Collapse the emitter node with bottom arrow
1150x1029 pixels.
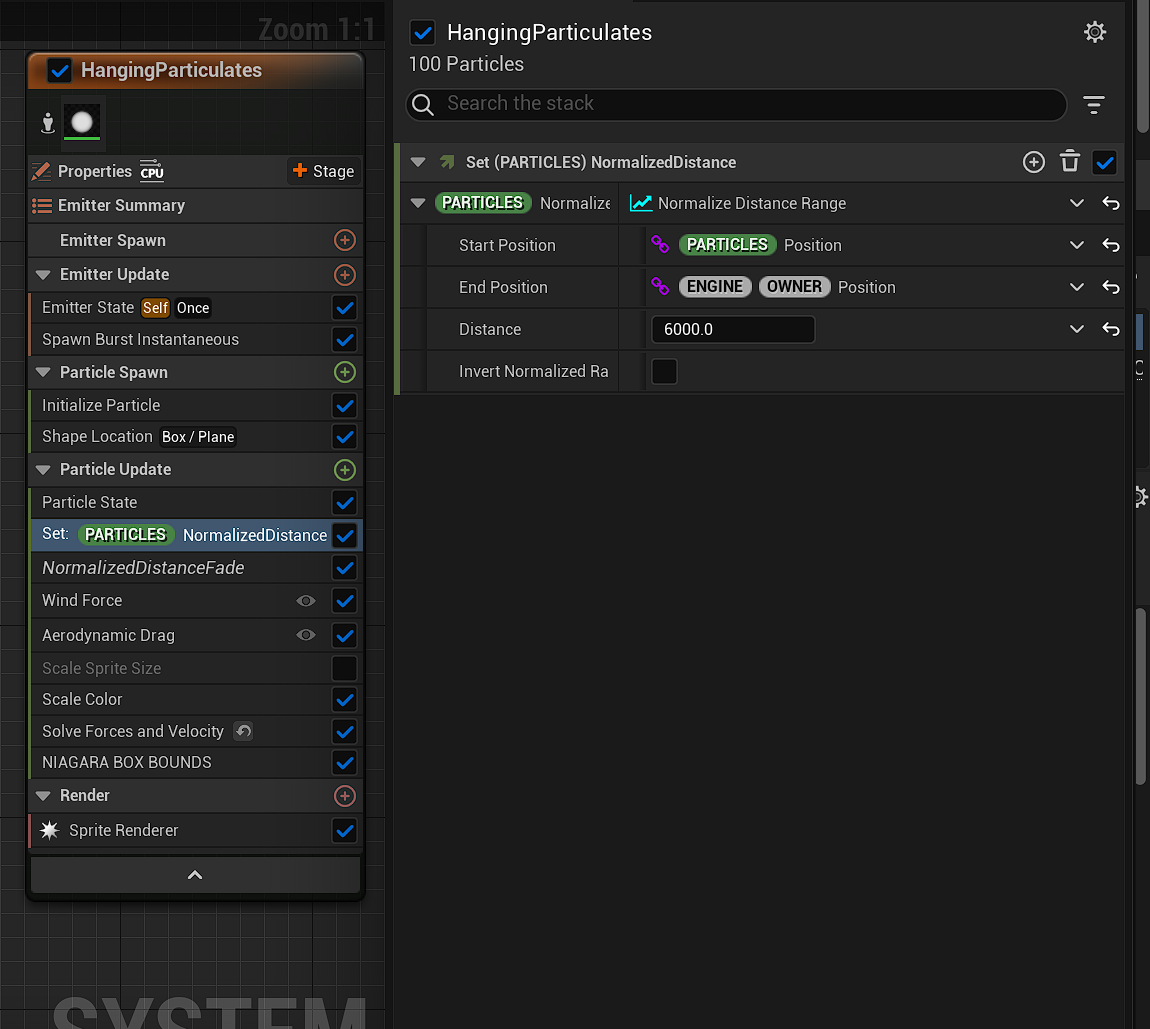point(195,875)
